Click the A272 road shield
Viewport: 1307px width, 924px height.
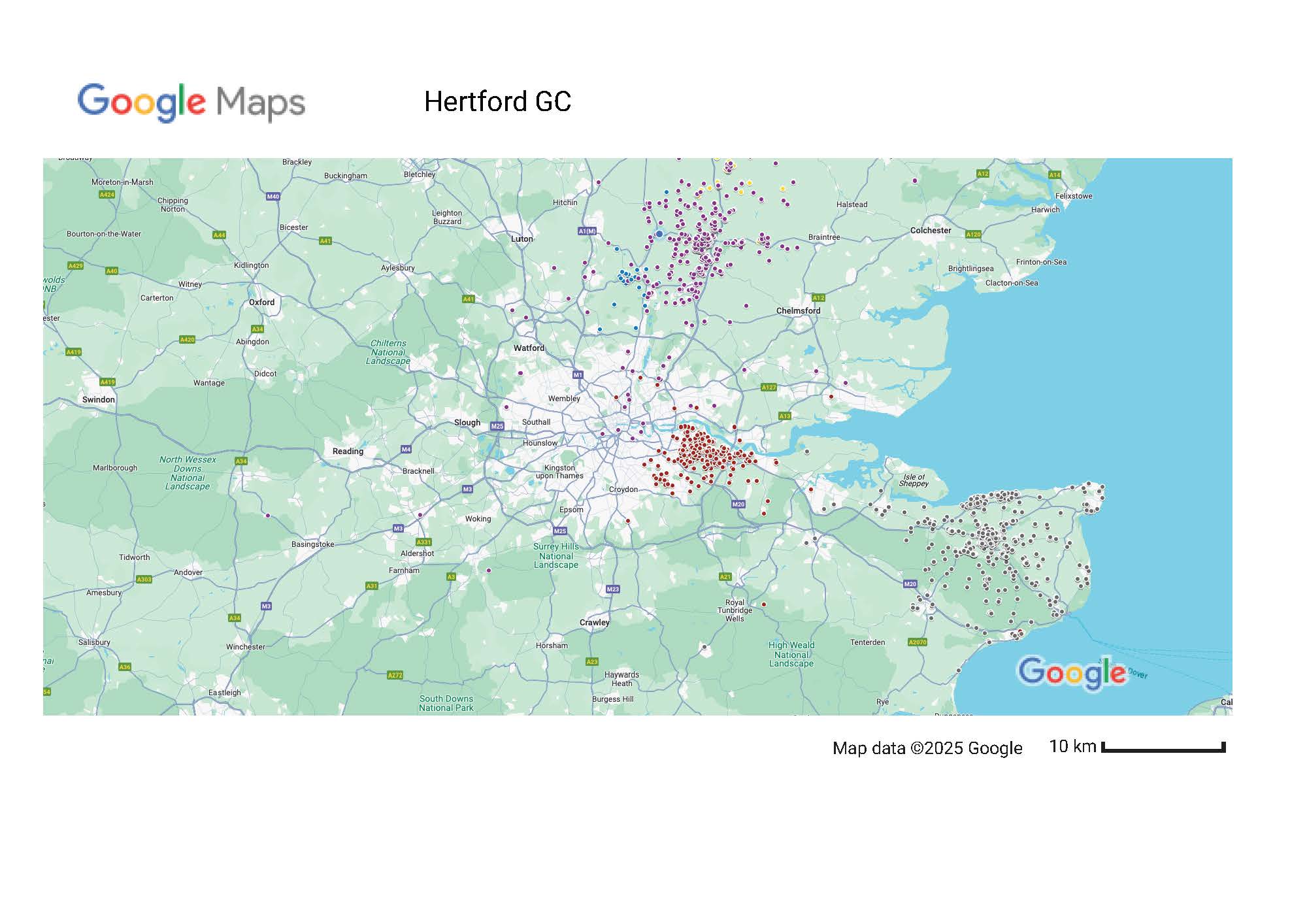pyautogui.click(x=395, y=675)
